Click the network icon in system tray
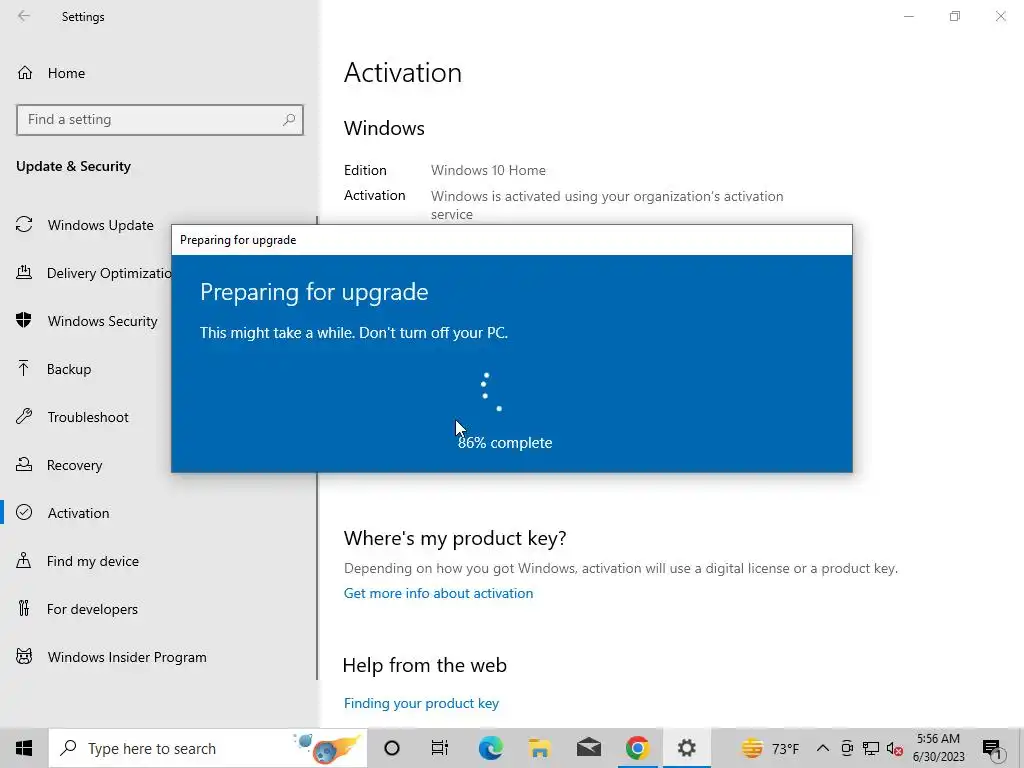This screenshot has width=1024, height=768. tap(871, 748)
